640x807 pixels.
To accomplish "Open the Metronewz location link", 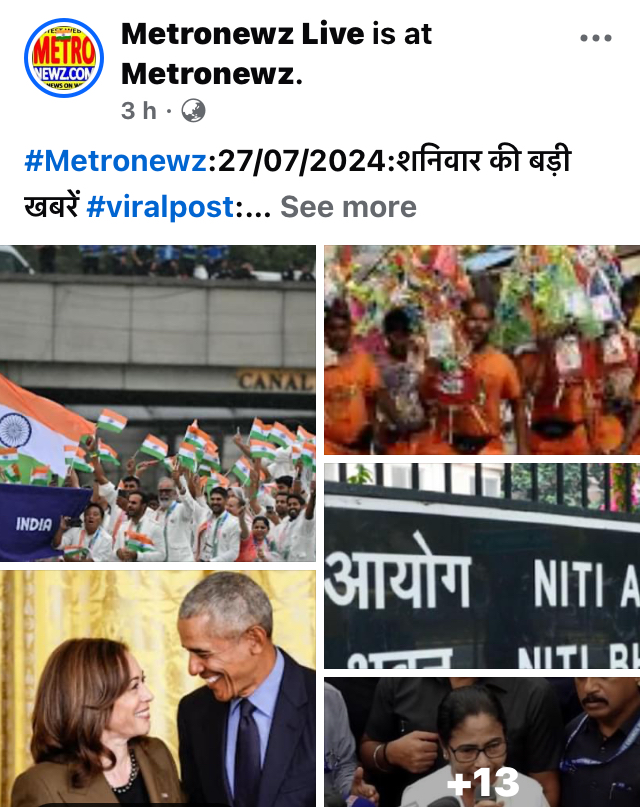I will click(x=211, y=74).
